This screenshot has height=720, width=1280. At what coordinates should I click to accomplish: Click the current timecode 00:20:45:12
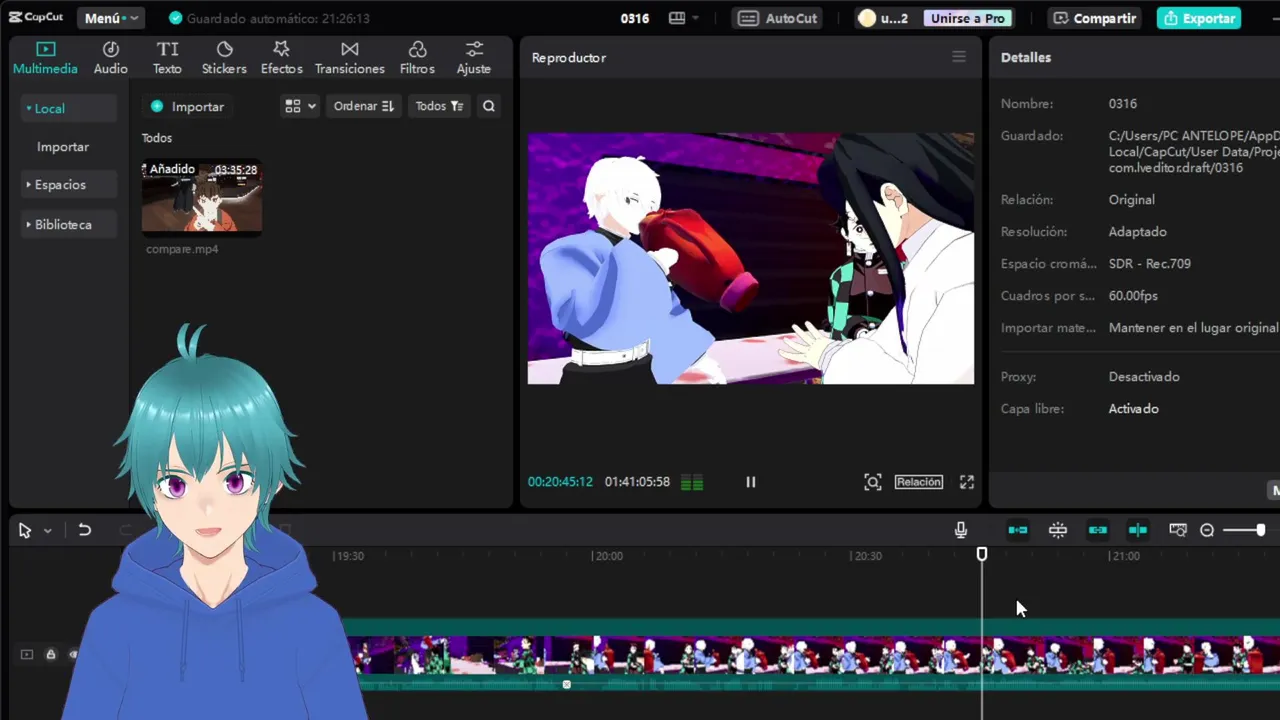560,482
